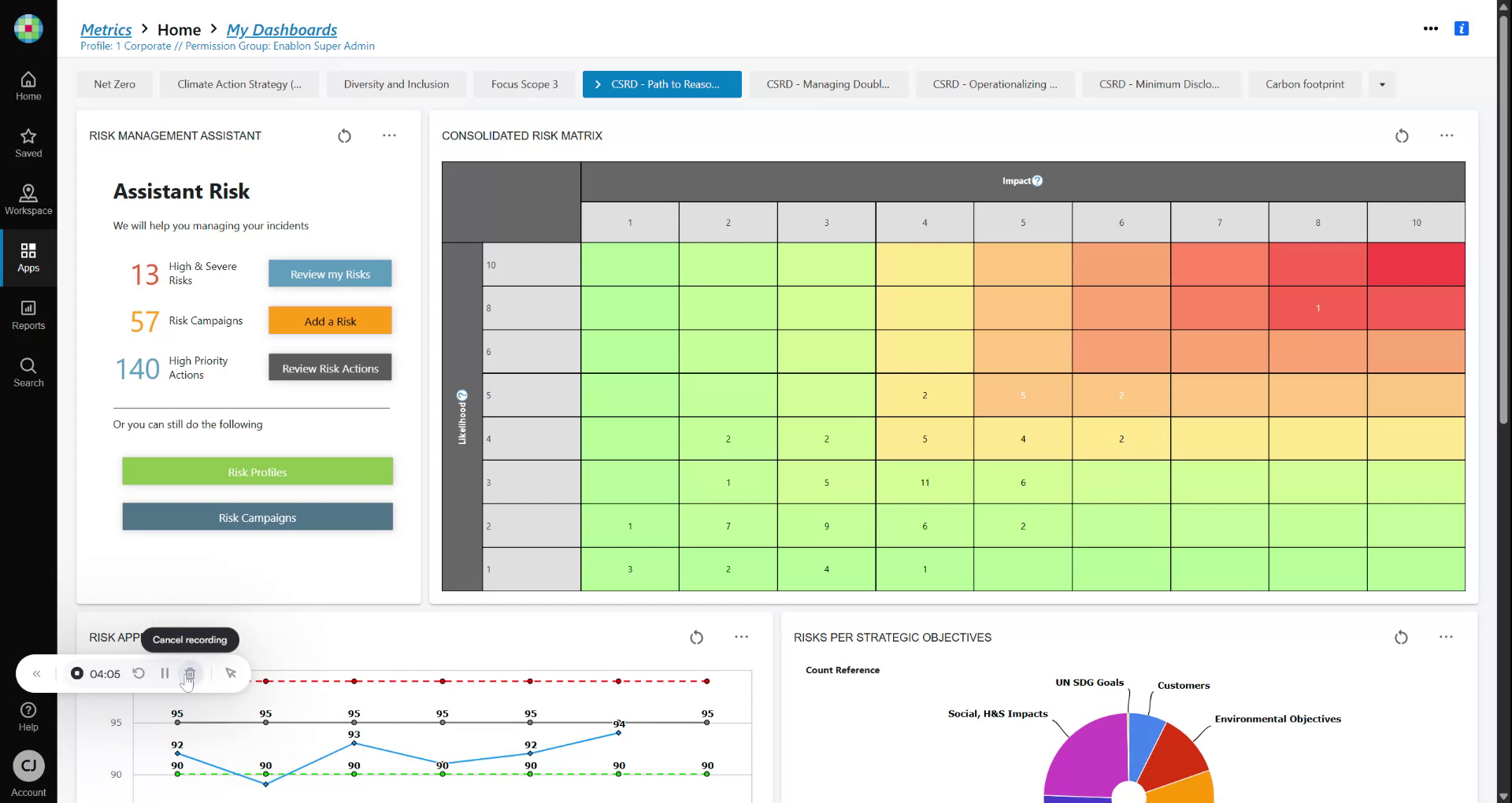Expand the dashboard tabs overflow dropdown
Viewport: 1512px width, 803px height.
[x=1382, y=84]
